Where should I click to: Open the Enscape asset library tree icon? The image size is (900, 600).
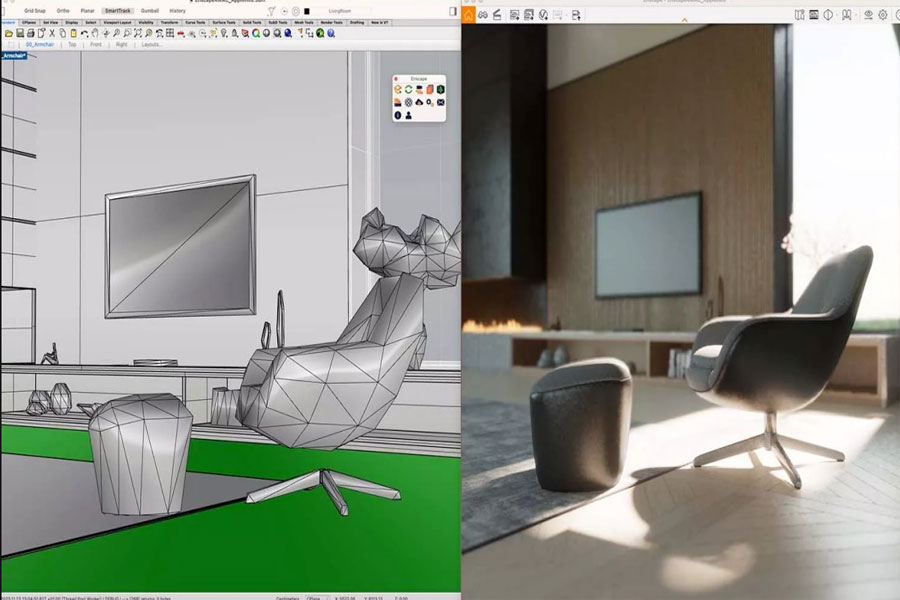pos(440,90)
